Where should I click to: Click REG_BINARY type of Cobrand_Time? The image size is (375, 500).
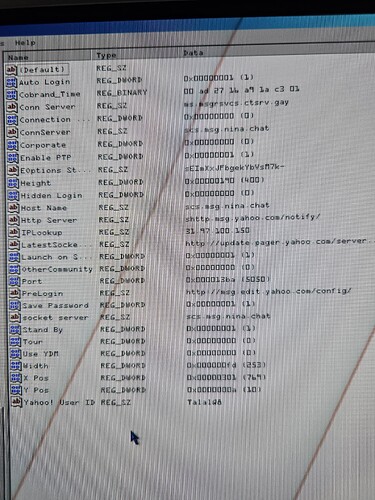(x=122, y=93)
